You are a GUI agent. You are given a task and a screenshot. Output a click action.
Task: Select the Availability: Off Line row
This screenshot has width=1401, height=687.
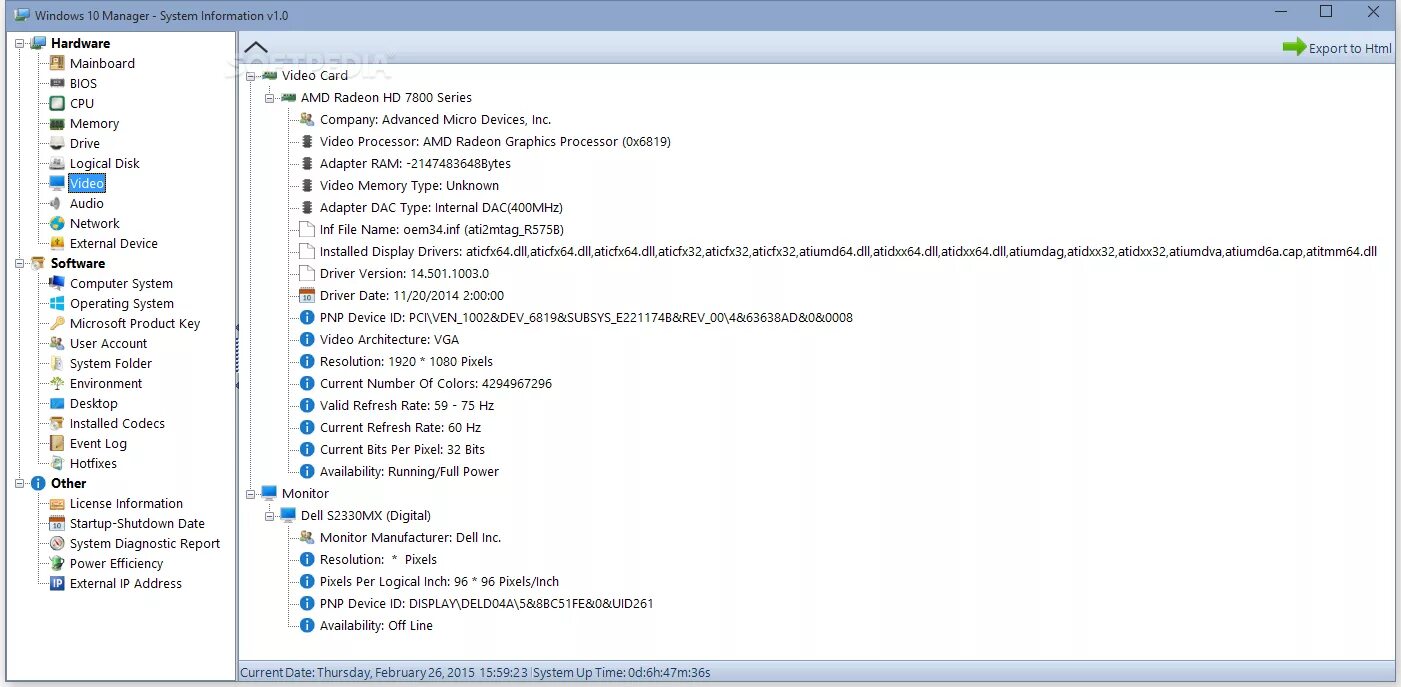pyautogui.click(x=376, y=625)
